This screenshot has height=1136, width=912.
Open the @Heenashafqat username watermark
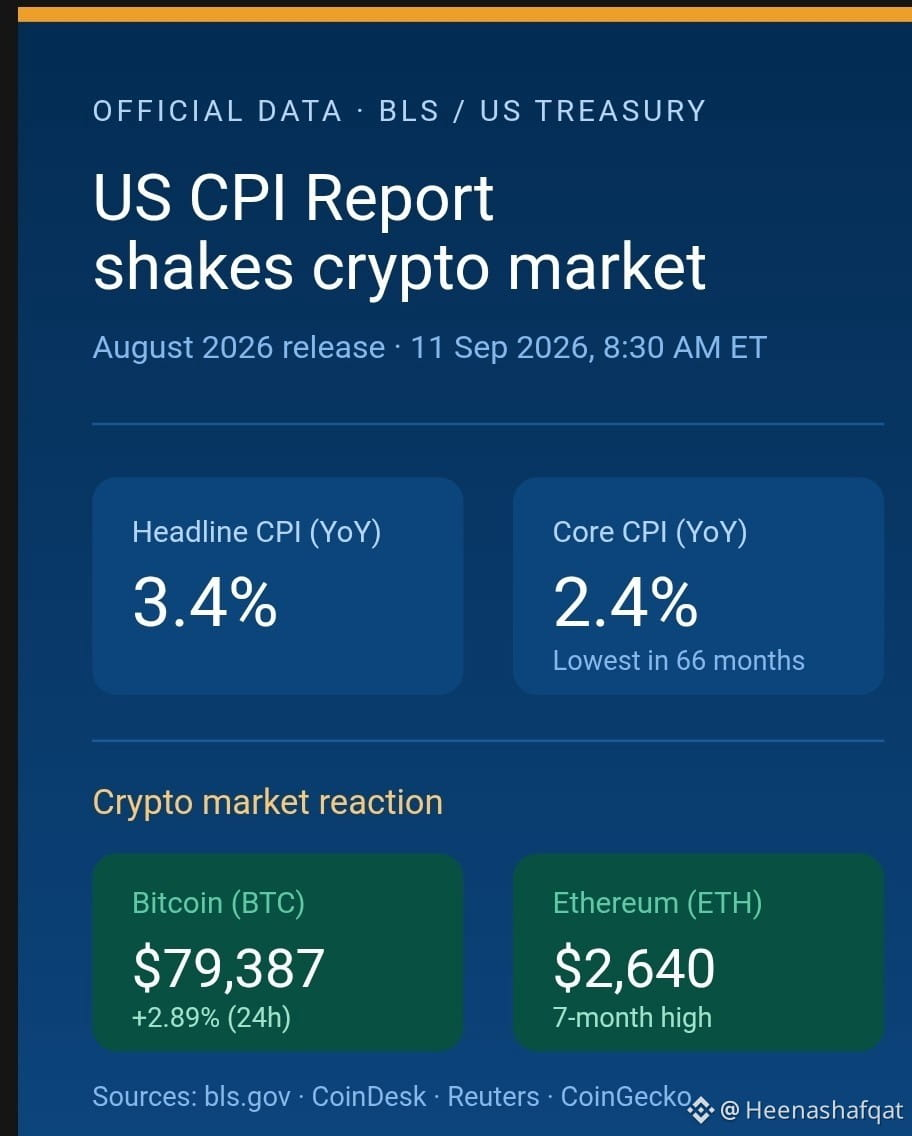811,1110
